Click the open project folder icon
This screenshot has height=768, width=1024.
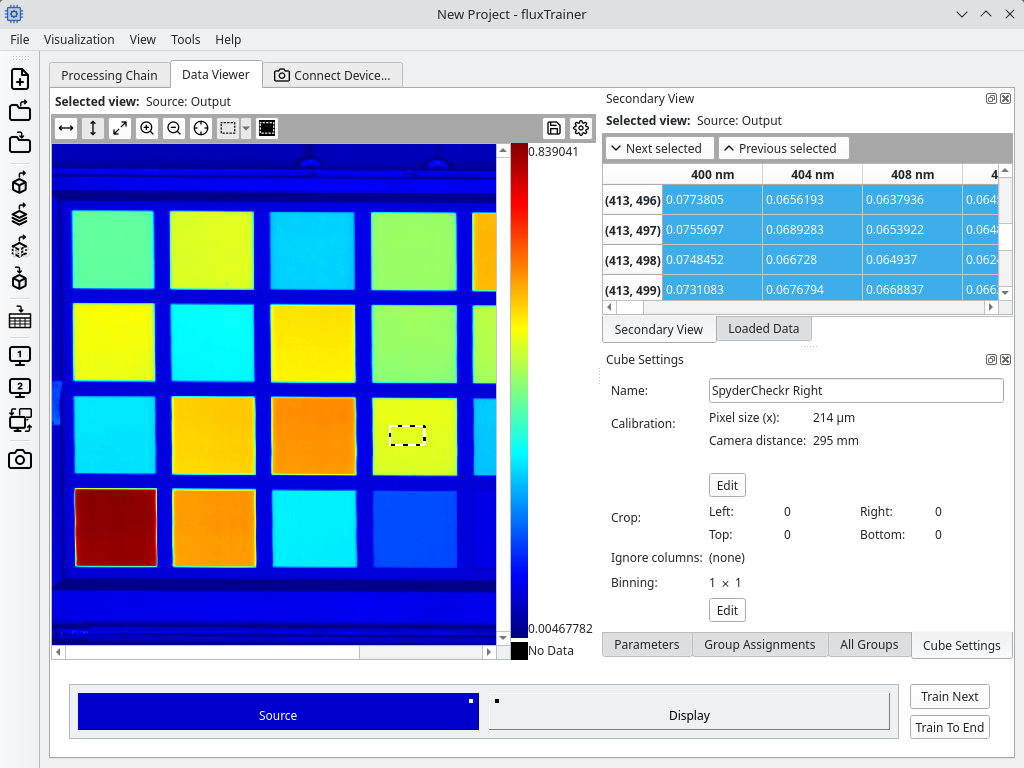click(20, 111)
